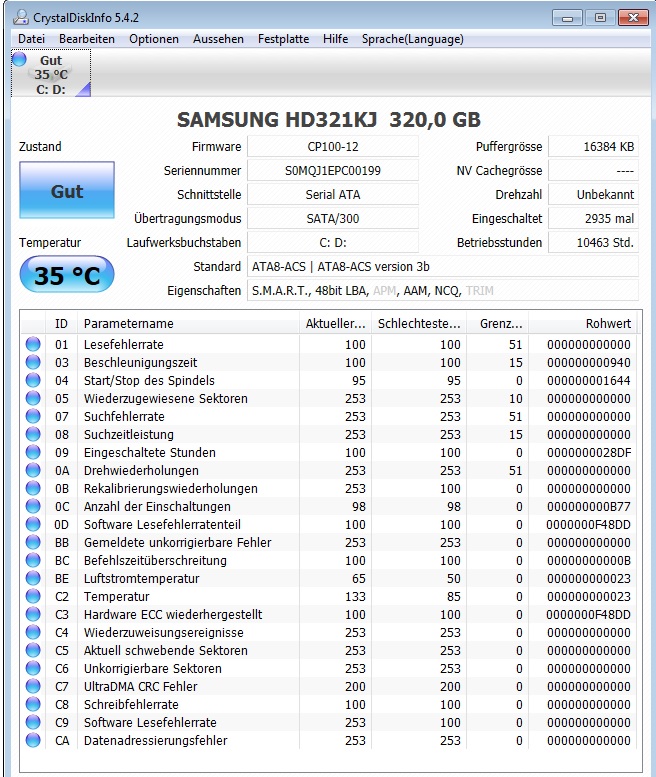Click status orb beside UltraDMA CRC Fehler
Image resolution: width=656 pixels, height=777 pixels.
[33, 686]
